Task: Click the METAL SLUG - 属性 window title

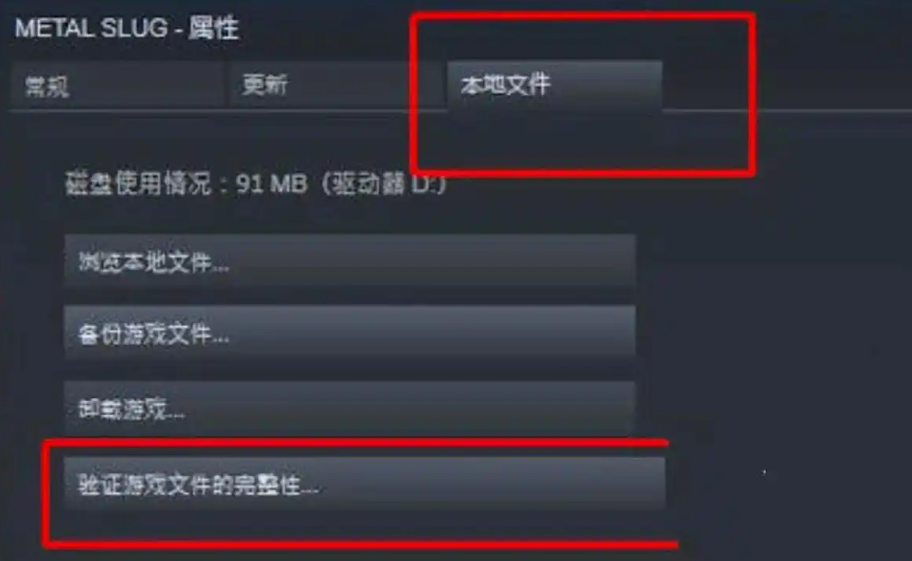Action: pyautogui.click(x=127, y=28)
